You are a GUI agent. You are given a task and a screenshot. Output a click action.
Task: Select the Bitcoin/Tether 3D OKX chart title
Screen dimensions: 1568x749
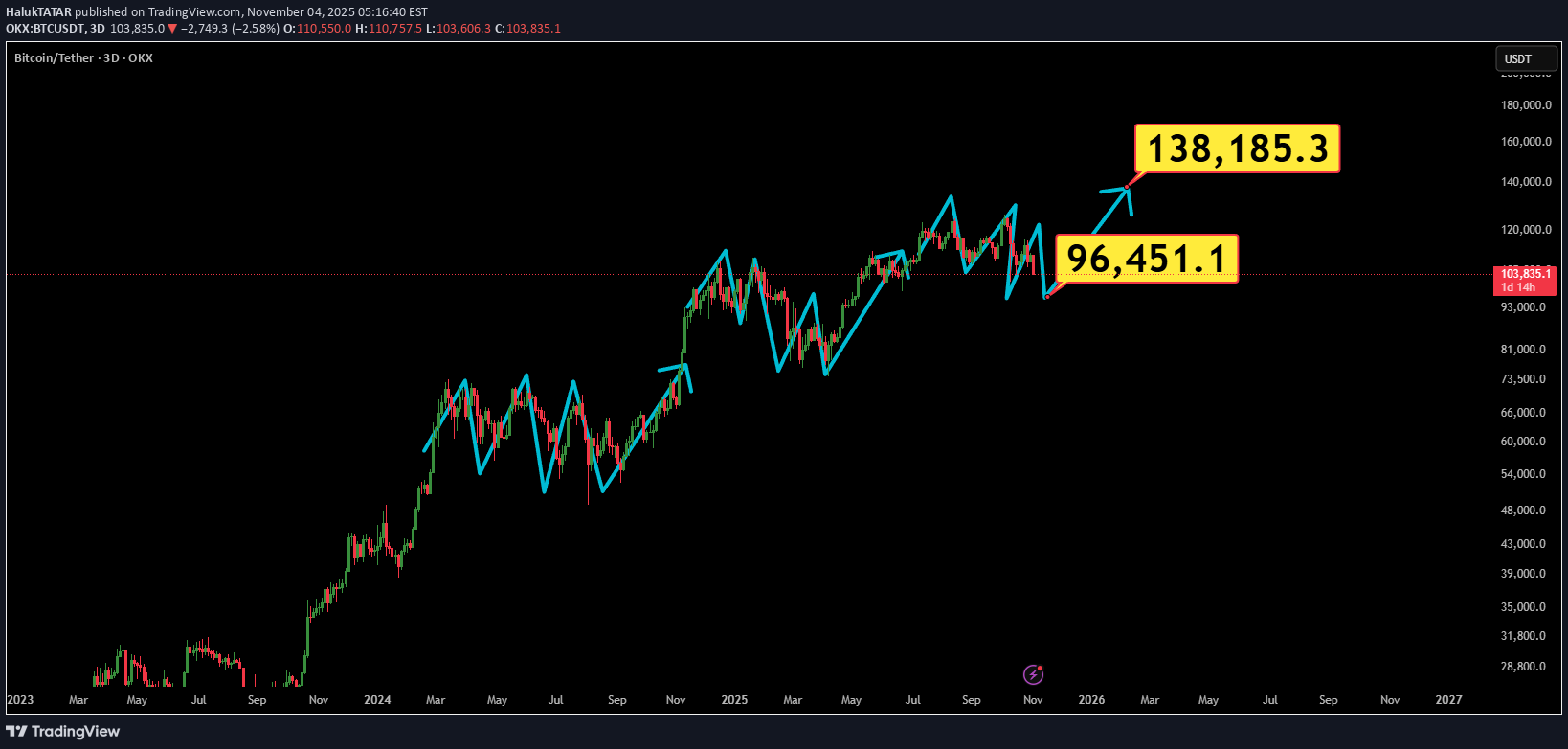[83, 58]
